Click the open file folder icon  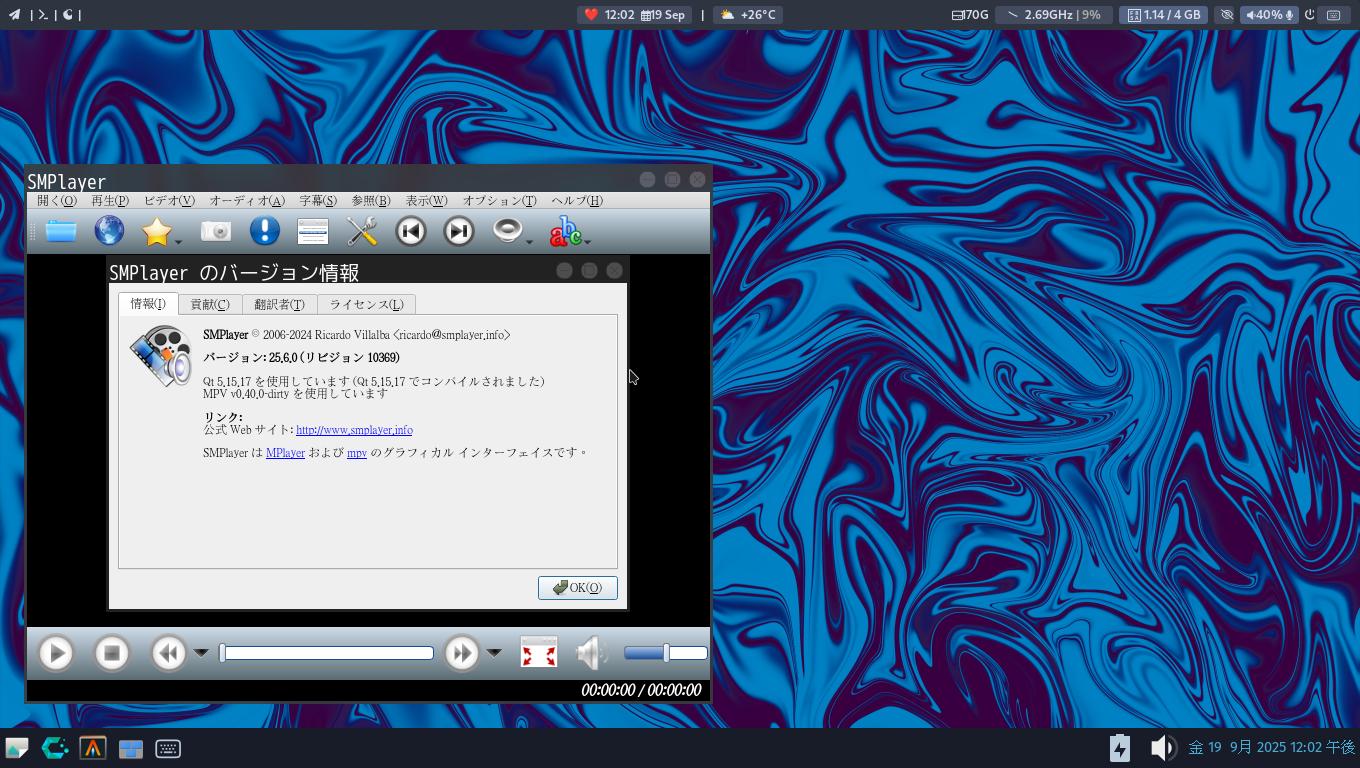click(x=61, y=231)
